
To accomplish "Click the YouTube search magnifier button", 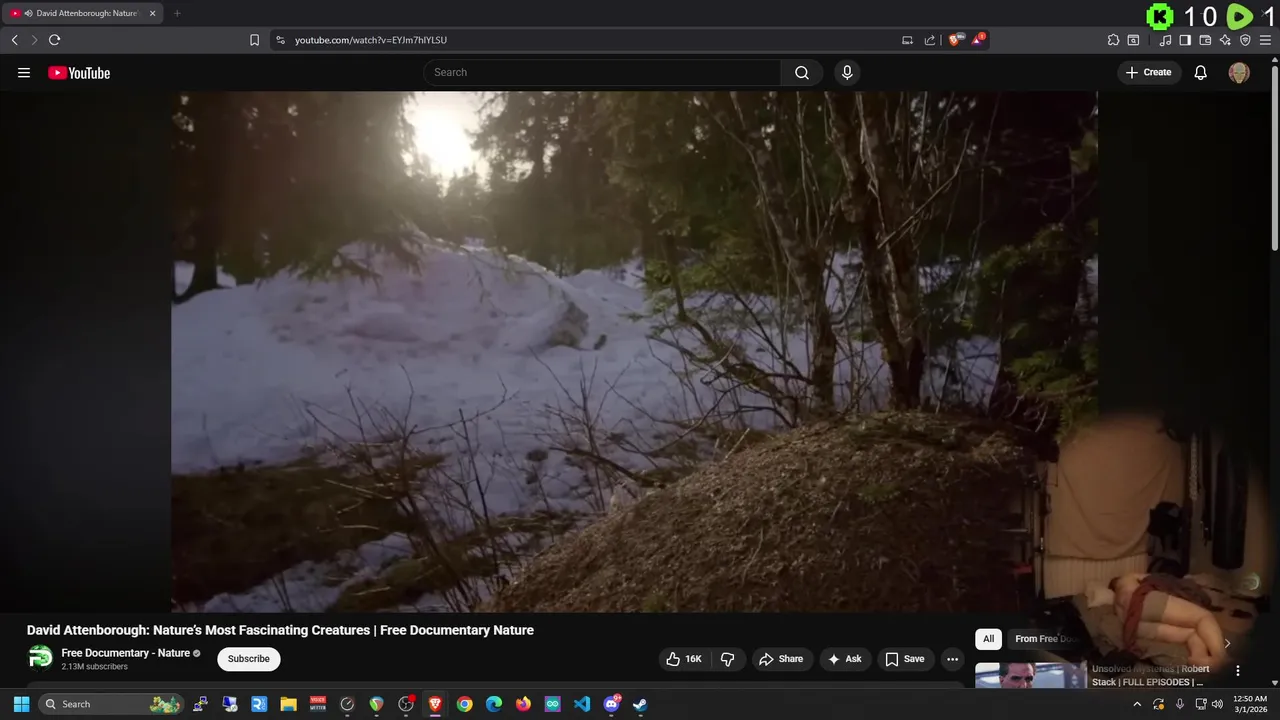I will click(802, 72).
